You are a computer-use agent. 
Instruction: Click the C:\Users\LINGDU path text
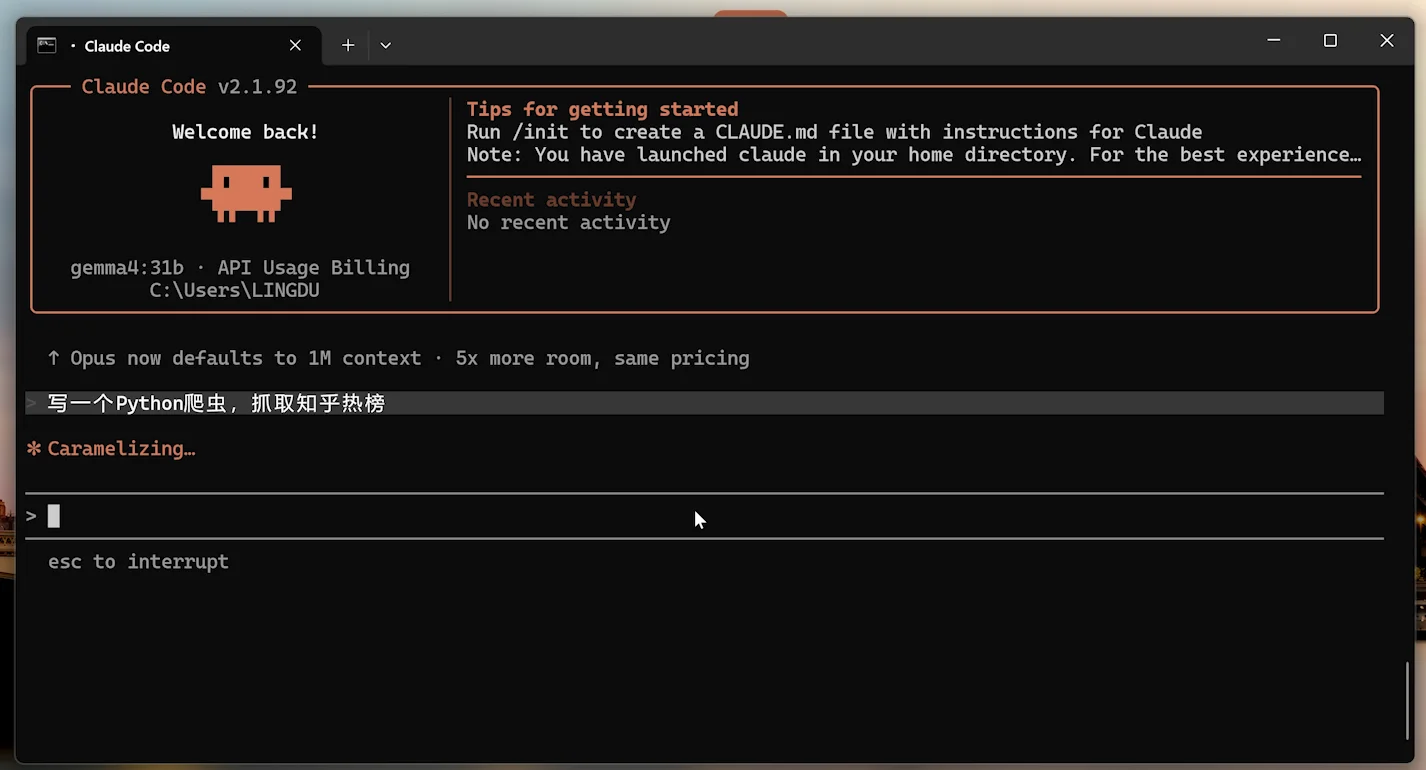pyautogui.click(x=235, y=290)
